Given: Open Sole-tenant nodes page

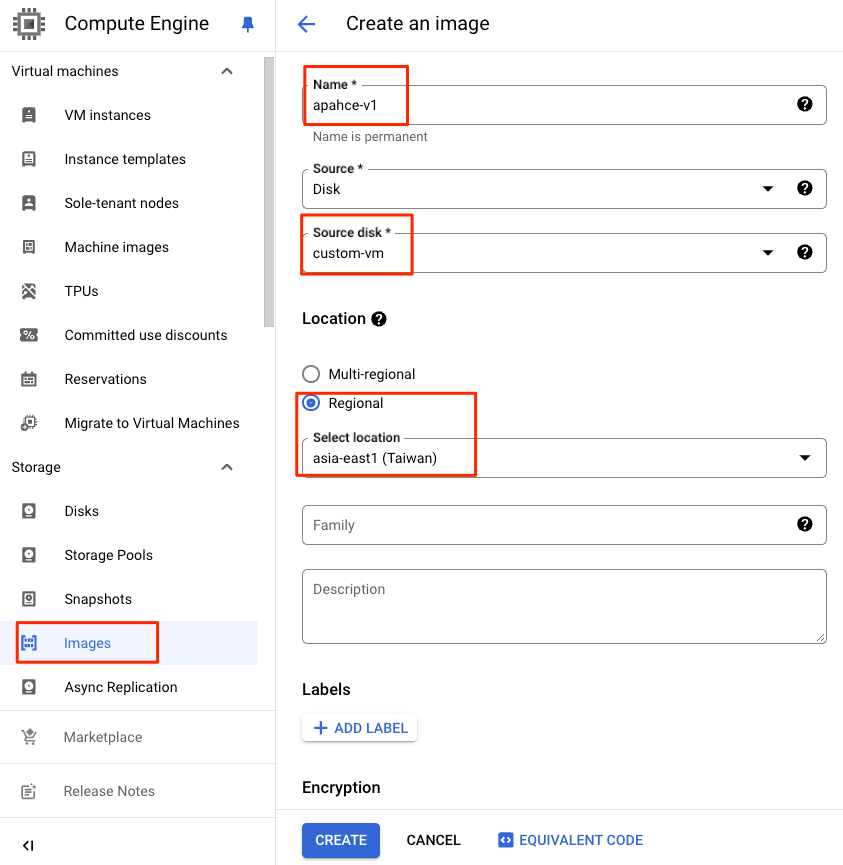Looking at the screenshot, I should [121, 203].
